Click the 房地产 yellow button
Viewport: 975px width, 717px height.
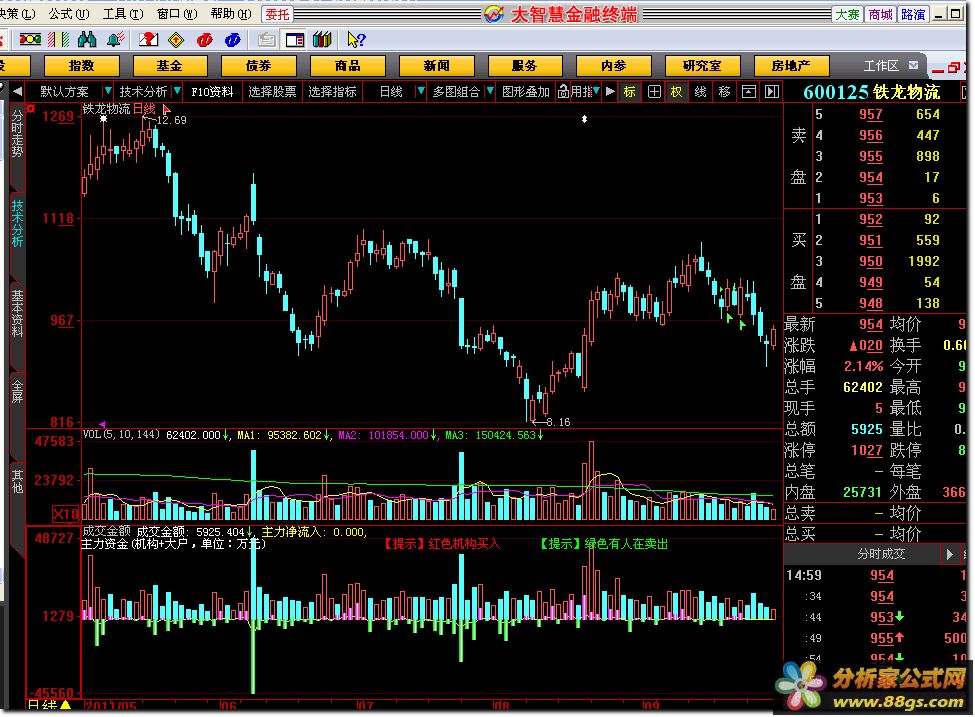tap(791, 65)
